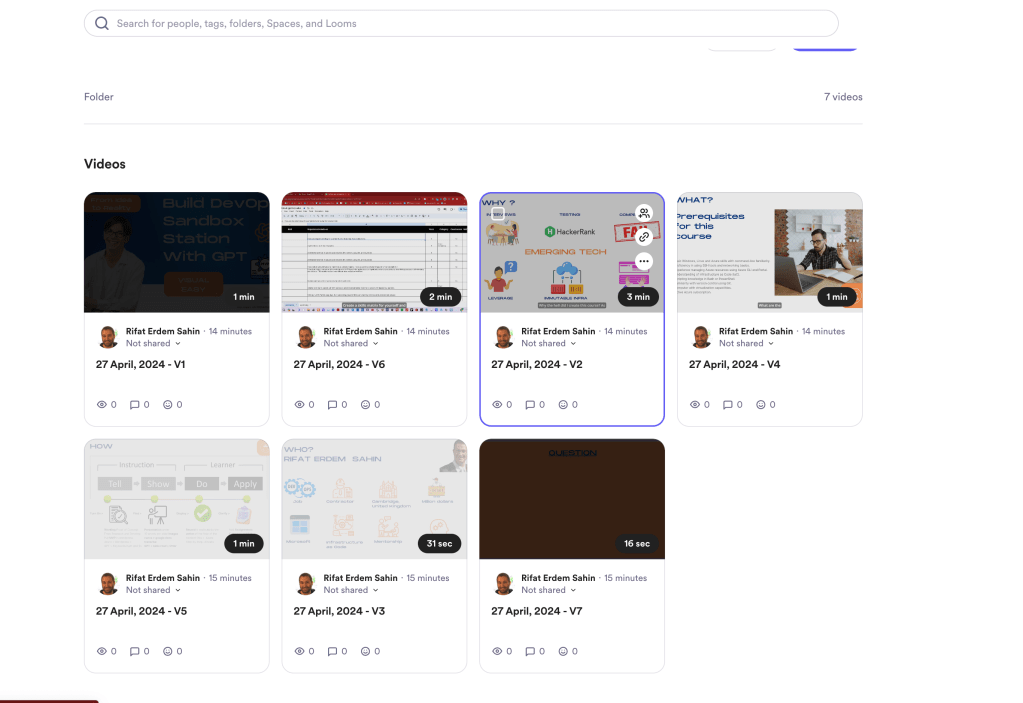Expand the Not shared dropdown for V3
Image resolution: width=1023 pixels, height=703 pixels.
point(351,590)
